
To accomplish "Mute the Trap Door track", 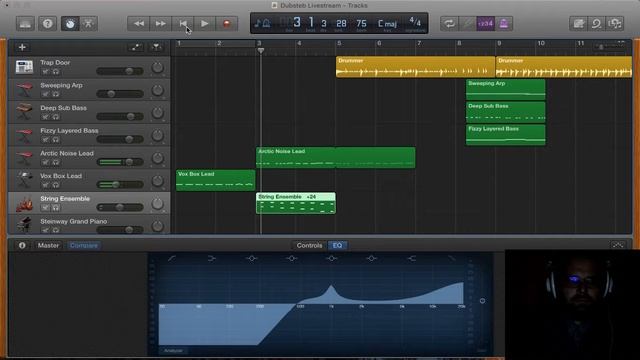I will (x=45, y=71).
